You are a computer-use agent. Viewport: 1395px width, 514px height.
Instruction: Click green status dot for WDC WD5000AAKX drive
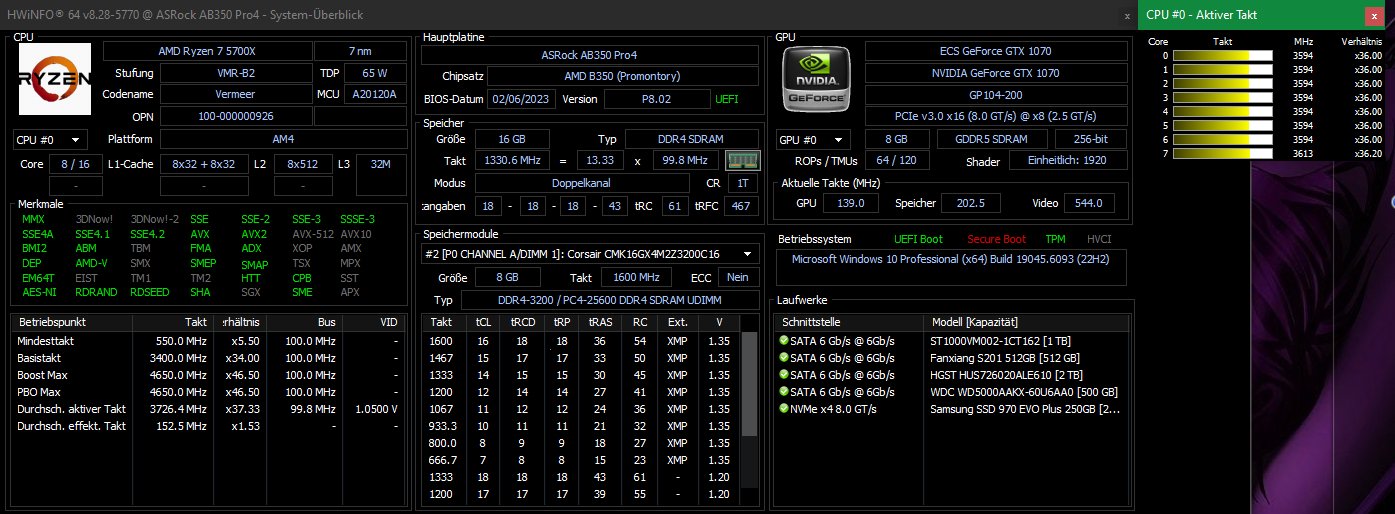(784, 391)
